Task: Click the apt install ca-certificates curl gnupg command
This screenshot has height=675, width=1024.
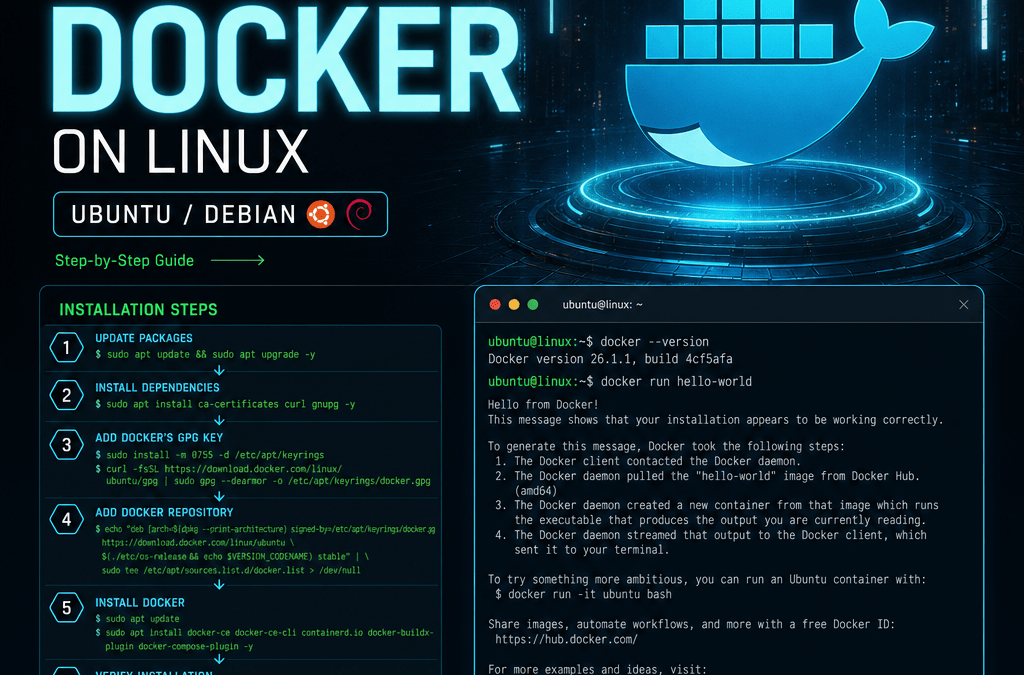Action: (225, 404)
